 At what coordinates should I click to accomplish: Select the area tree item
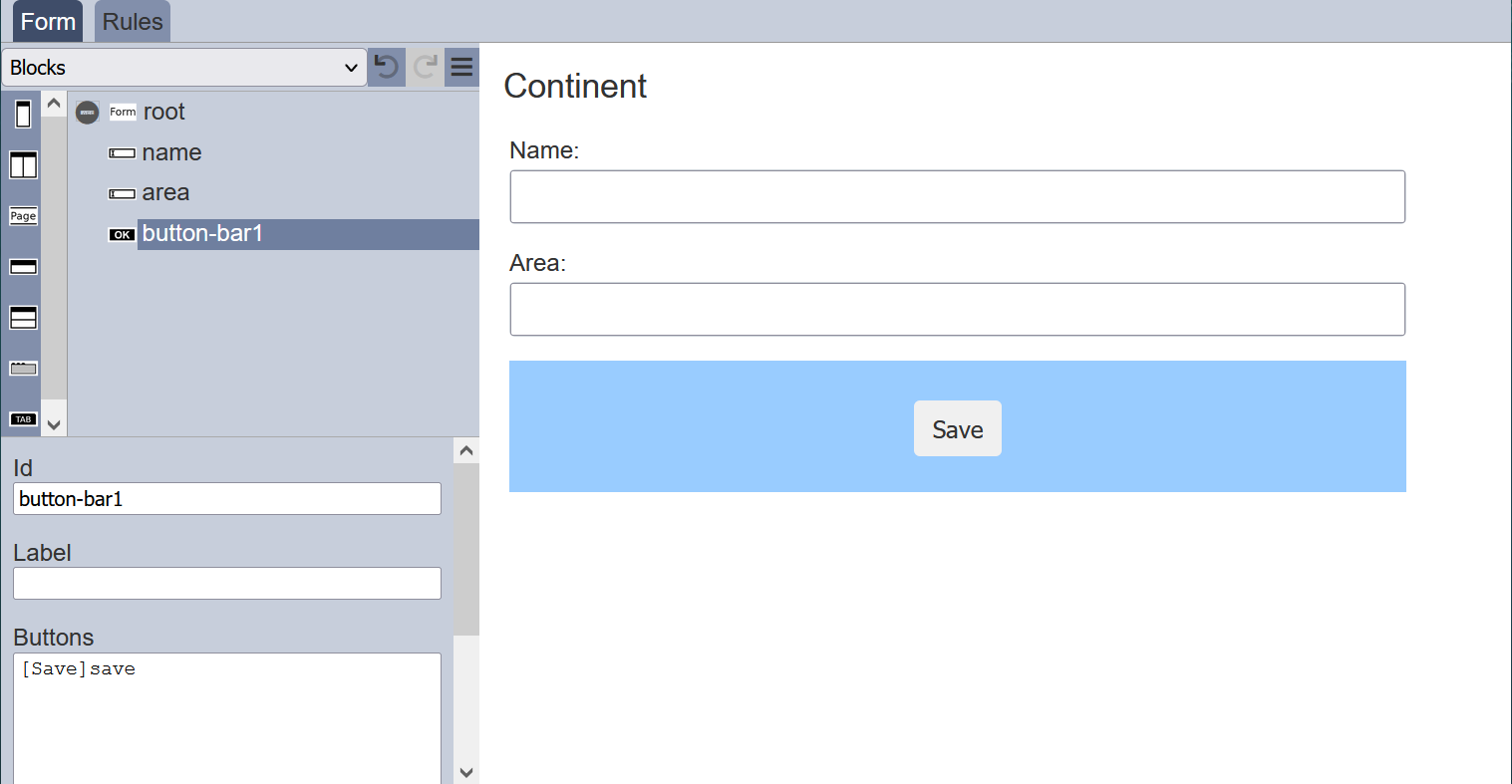(x=165, y=192)
